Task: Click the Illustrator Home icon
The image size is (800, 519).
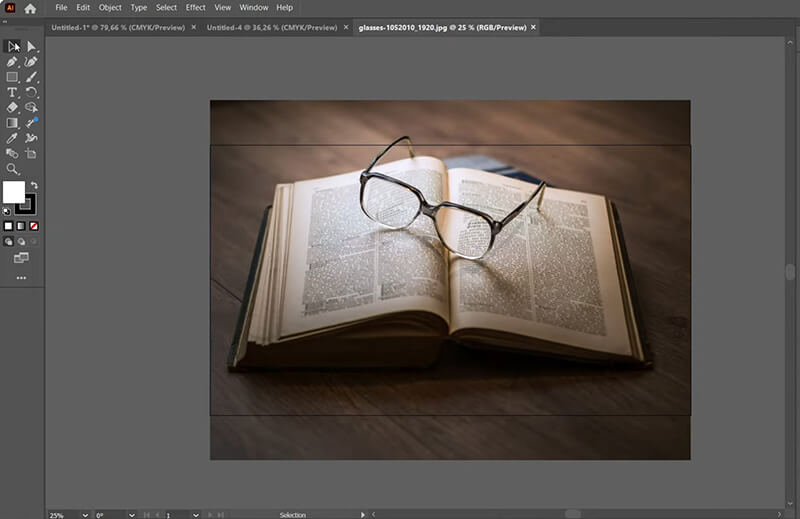Action: click(x=30, y=8)
